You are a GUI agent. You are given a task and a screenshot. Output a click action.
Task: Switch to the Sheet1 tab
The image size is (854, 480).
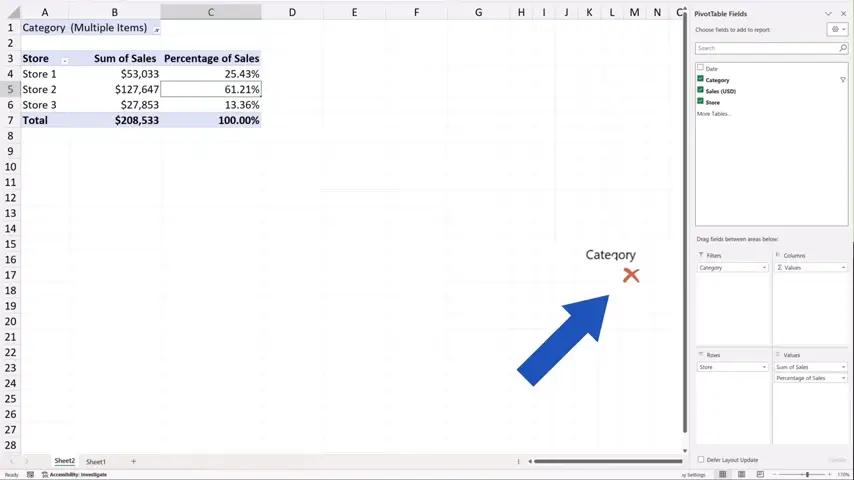click(x=96, y=461)
